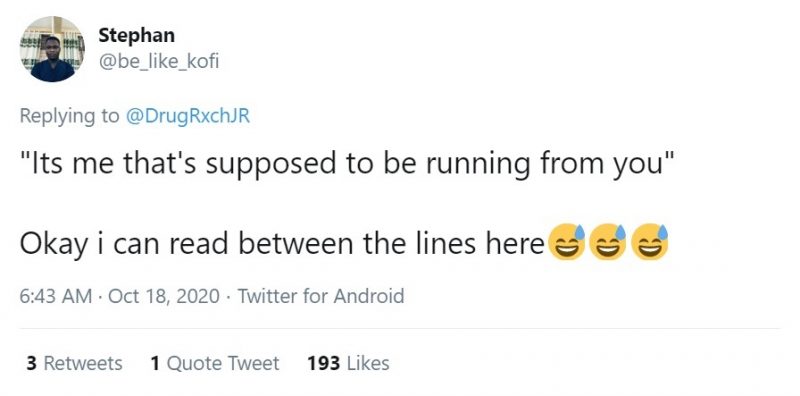The width and height of the screenshot is (800, 396).
Task: Open the @be_like_kofi handle
Action: [158, 62]
